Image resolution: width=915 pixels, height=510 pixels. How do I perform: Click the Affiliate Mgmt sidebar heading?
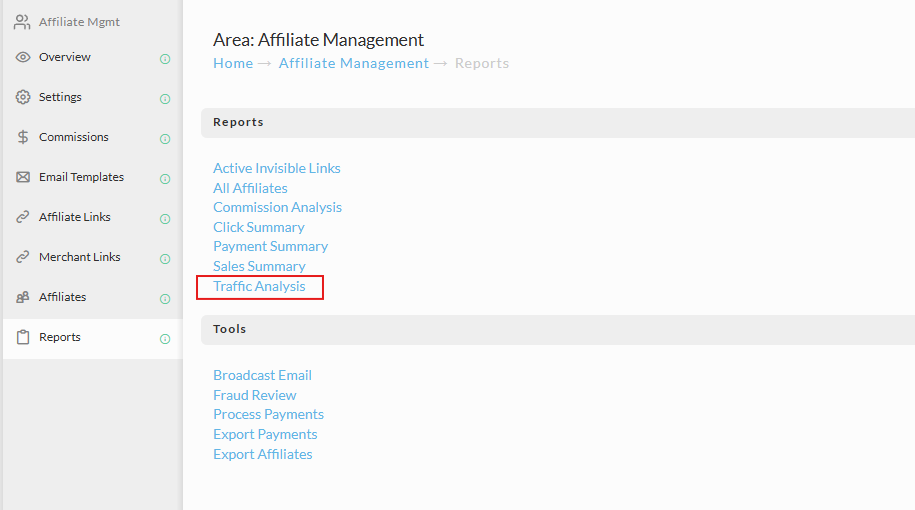79,22
